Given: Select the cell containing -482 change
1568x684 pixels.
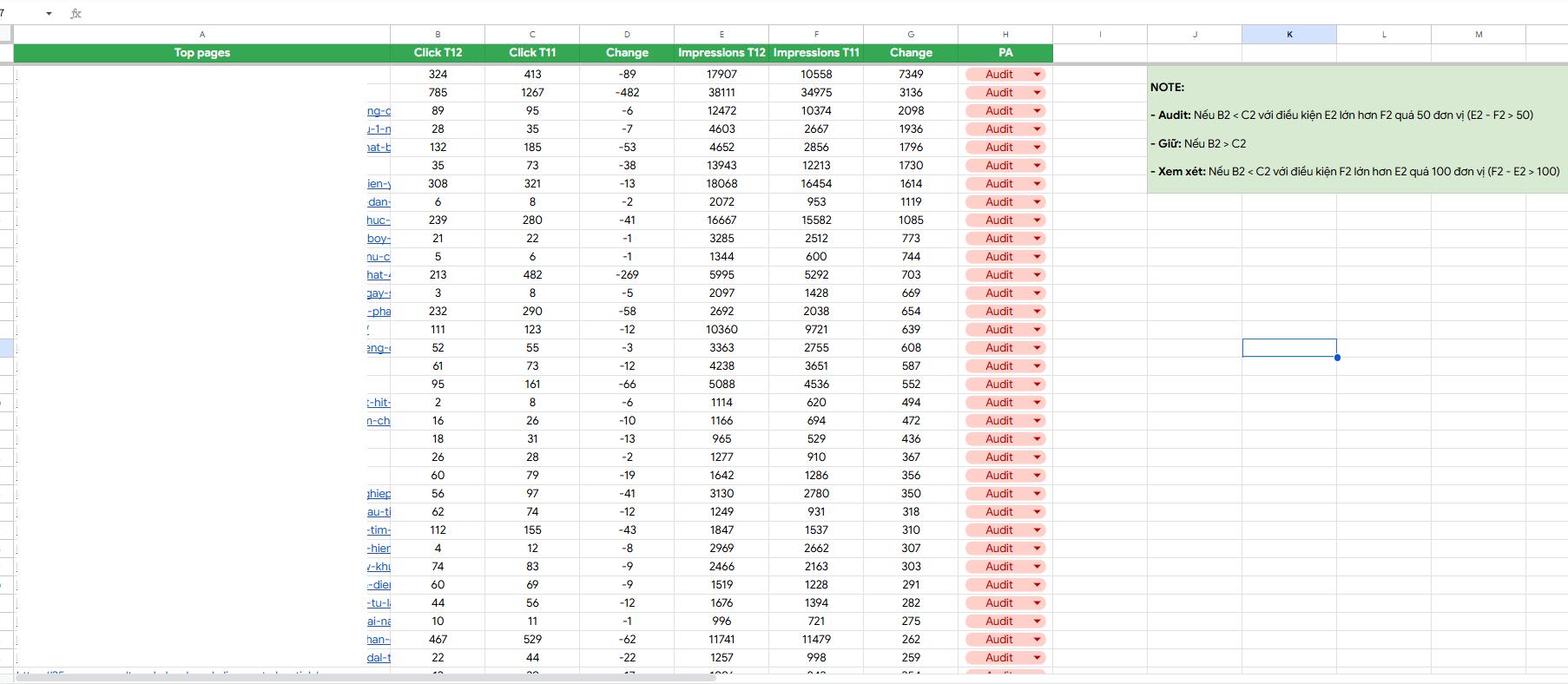Looking at the screenshot, I should [627, 93].
